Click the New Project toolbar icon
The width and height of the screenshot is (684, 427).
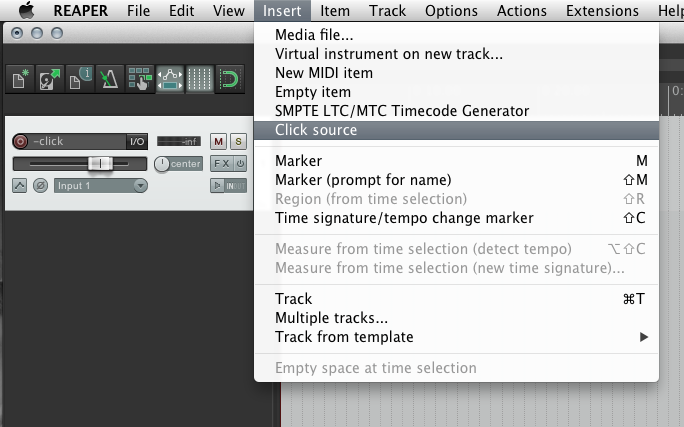click(x=20, y=79)
